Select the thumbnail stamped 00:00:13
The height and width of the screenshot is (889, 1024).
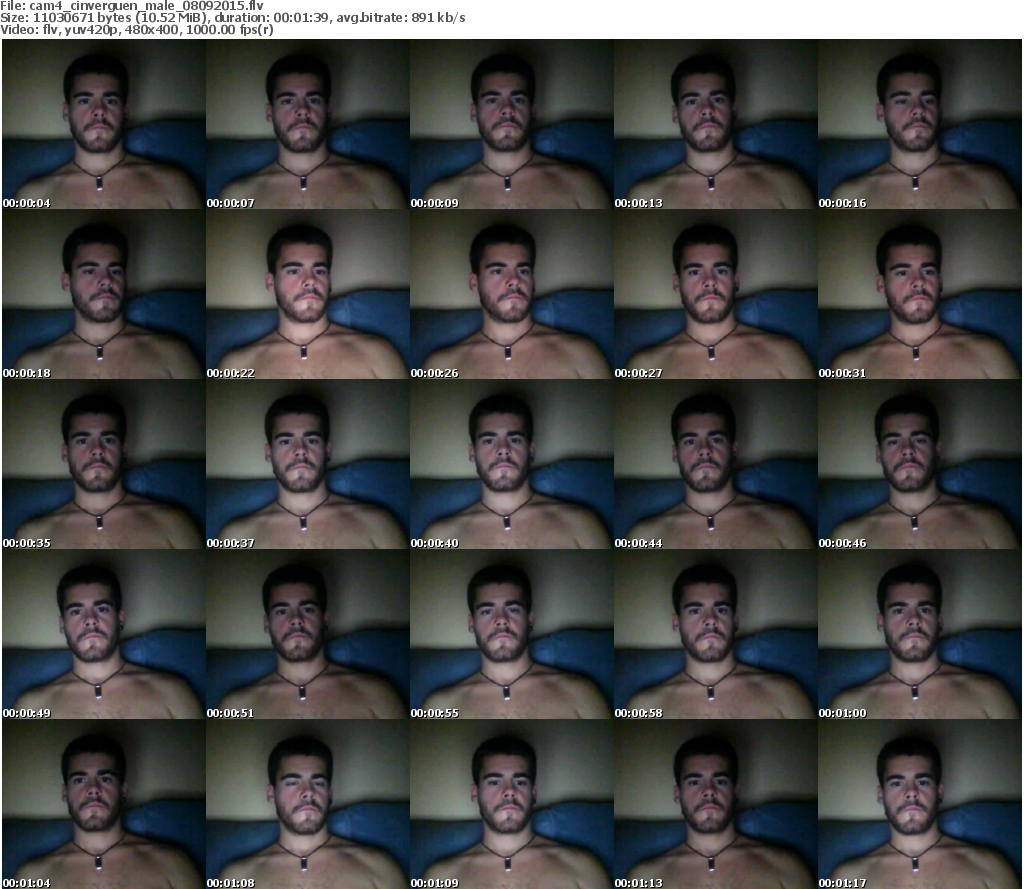[x=716, y=124]
